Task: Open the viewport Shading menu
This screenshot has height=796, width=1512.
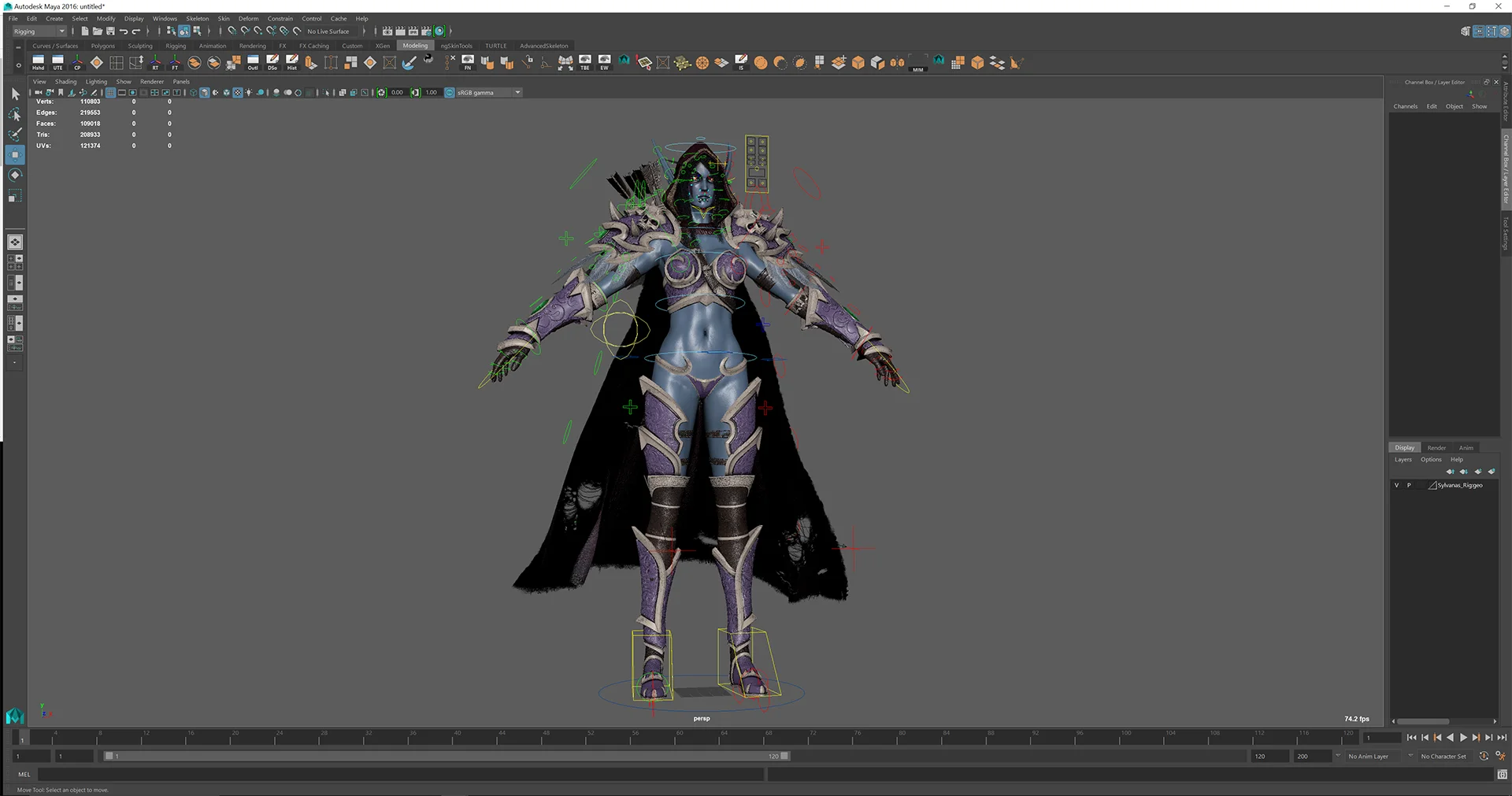Action: 65,82
